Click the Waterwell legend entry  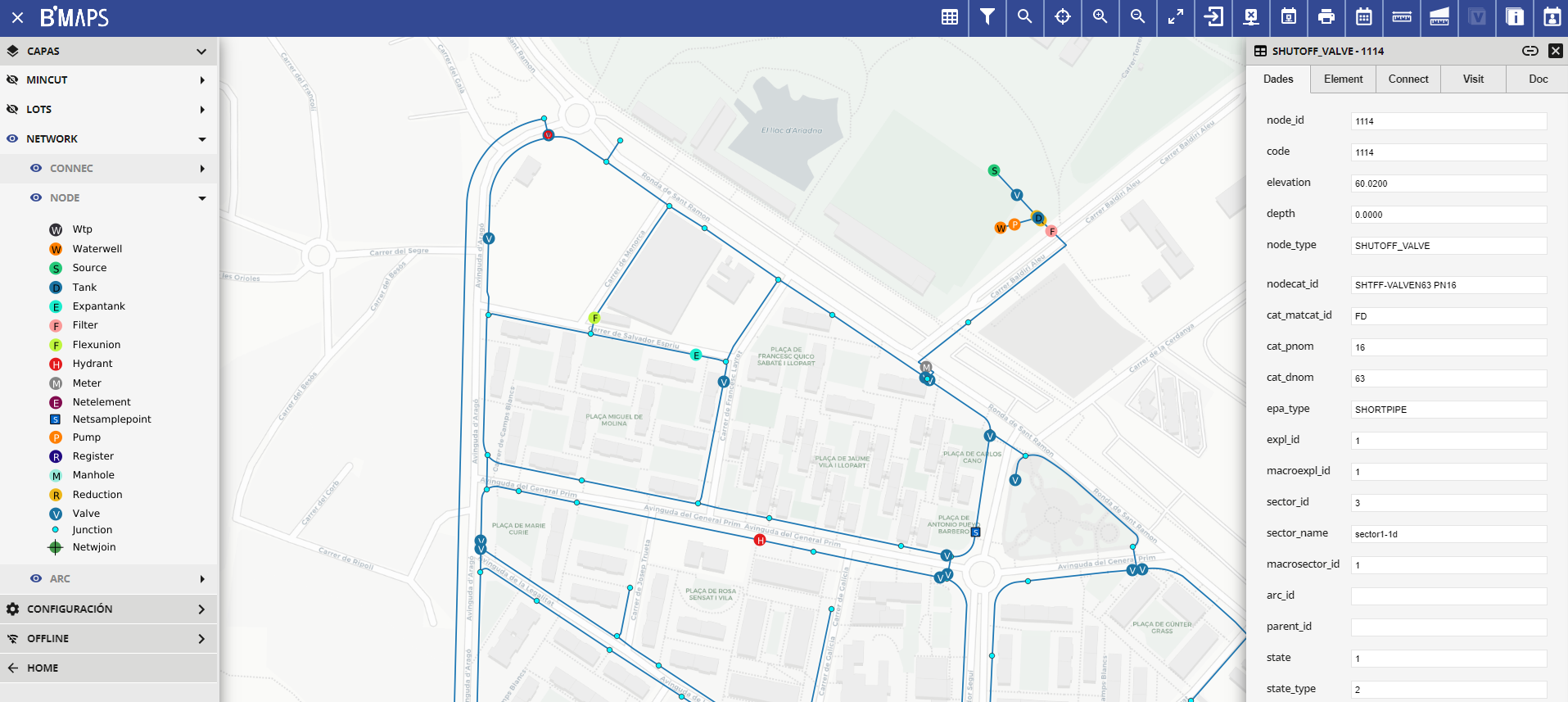(97, 249)
